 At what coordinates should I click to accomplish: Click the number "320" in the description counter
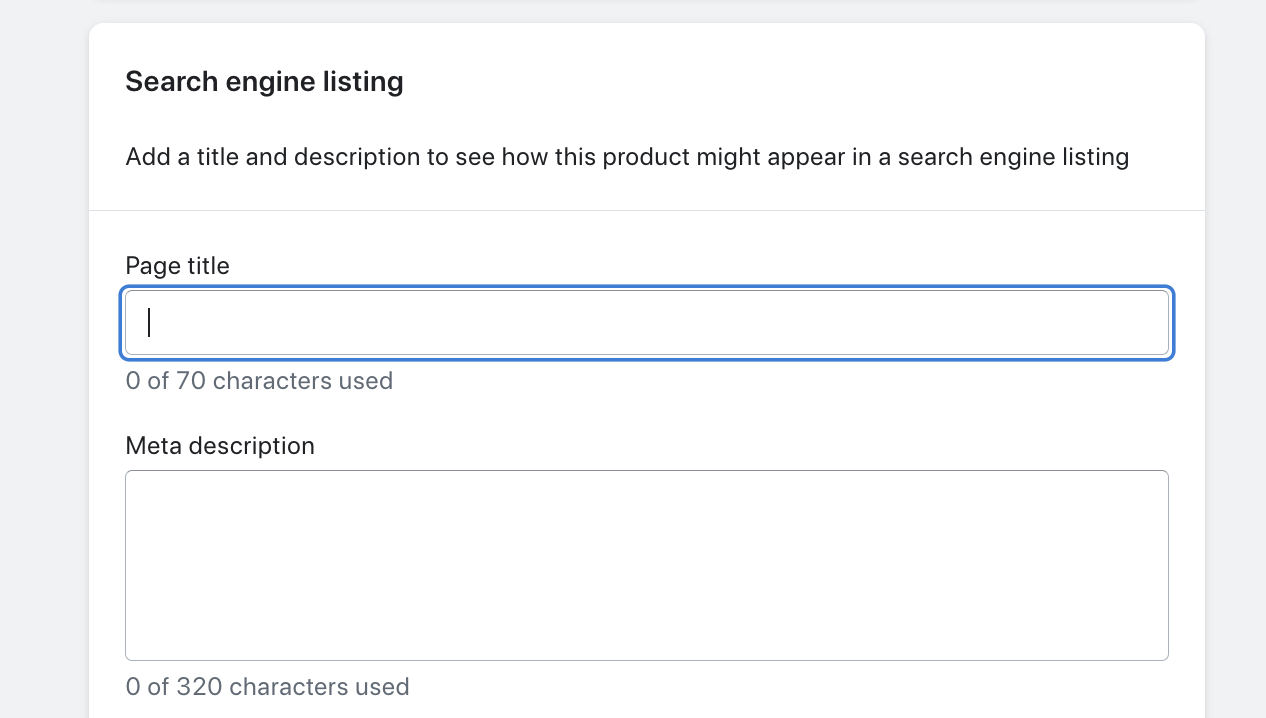[x=199, y=687]
